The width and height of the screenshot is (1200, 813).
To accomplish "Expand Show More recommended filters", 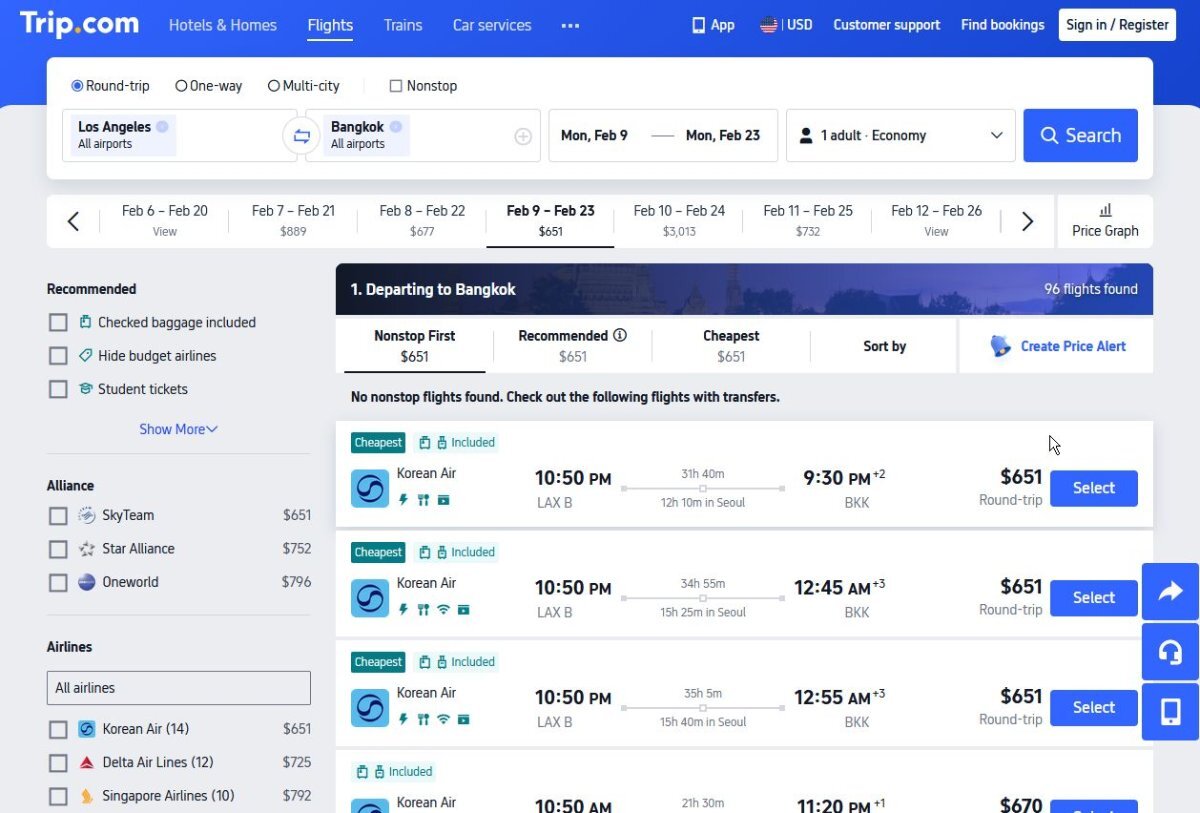I will point(178,429).
